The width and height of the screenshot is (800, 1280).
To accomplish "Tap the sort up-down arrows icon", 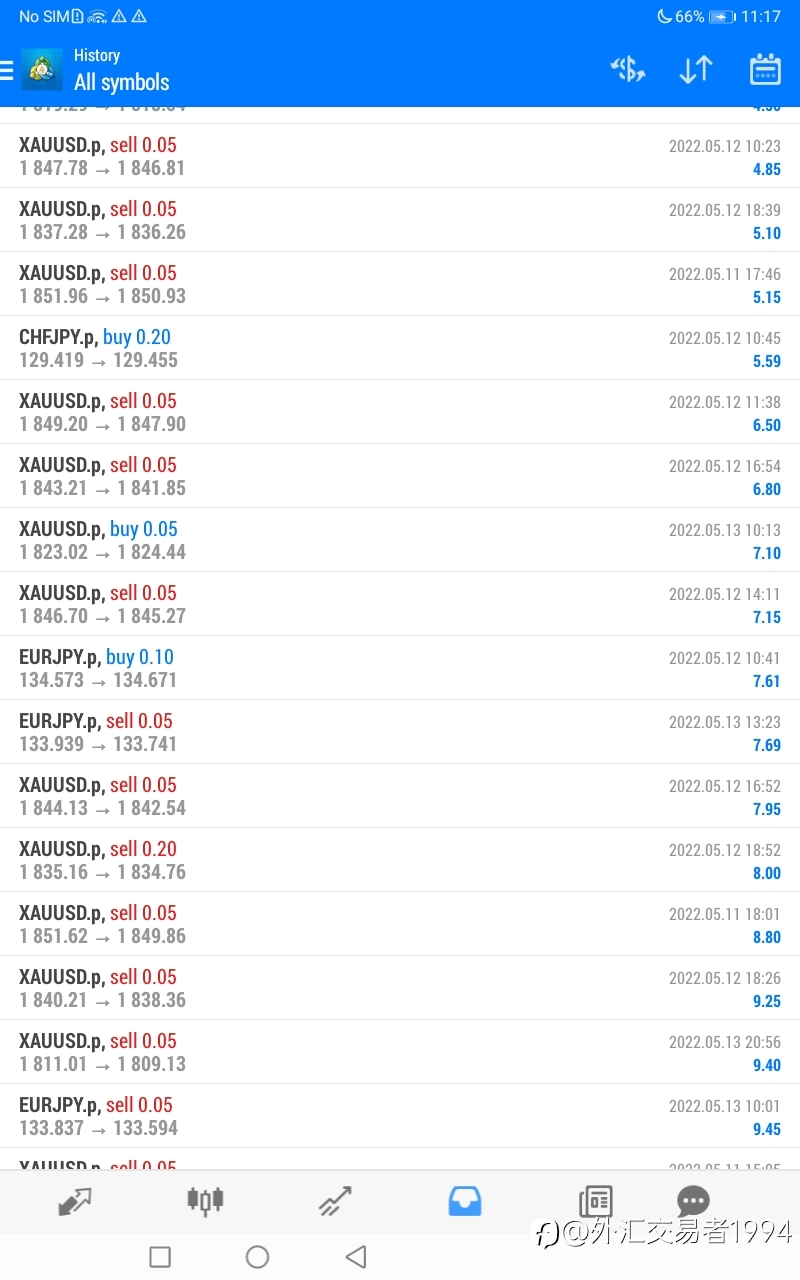I will 696,69.
